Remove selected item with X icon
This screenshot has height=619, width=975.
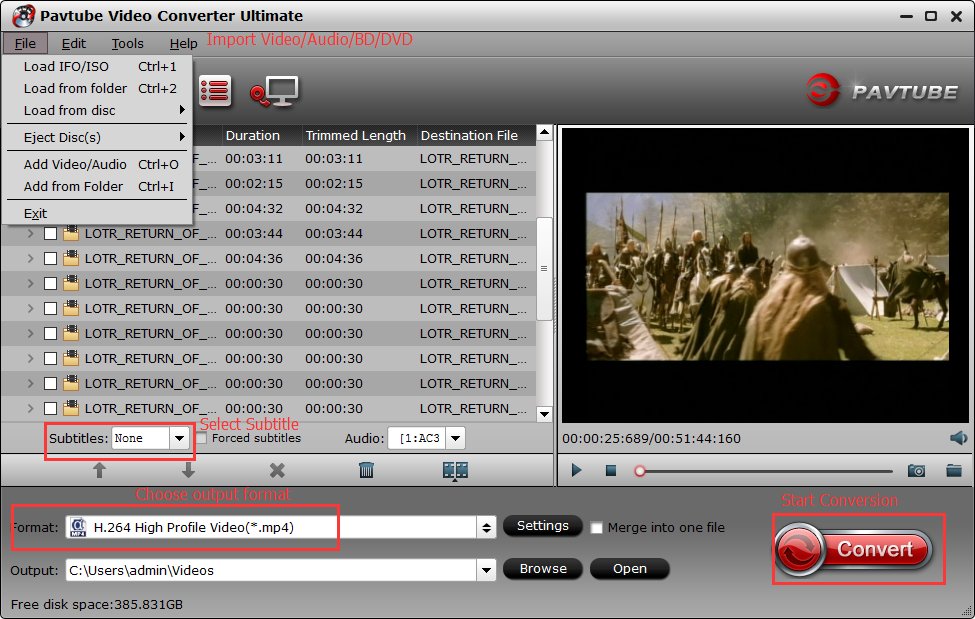(x=277, y=470)
